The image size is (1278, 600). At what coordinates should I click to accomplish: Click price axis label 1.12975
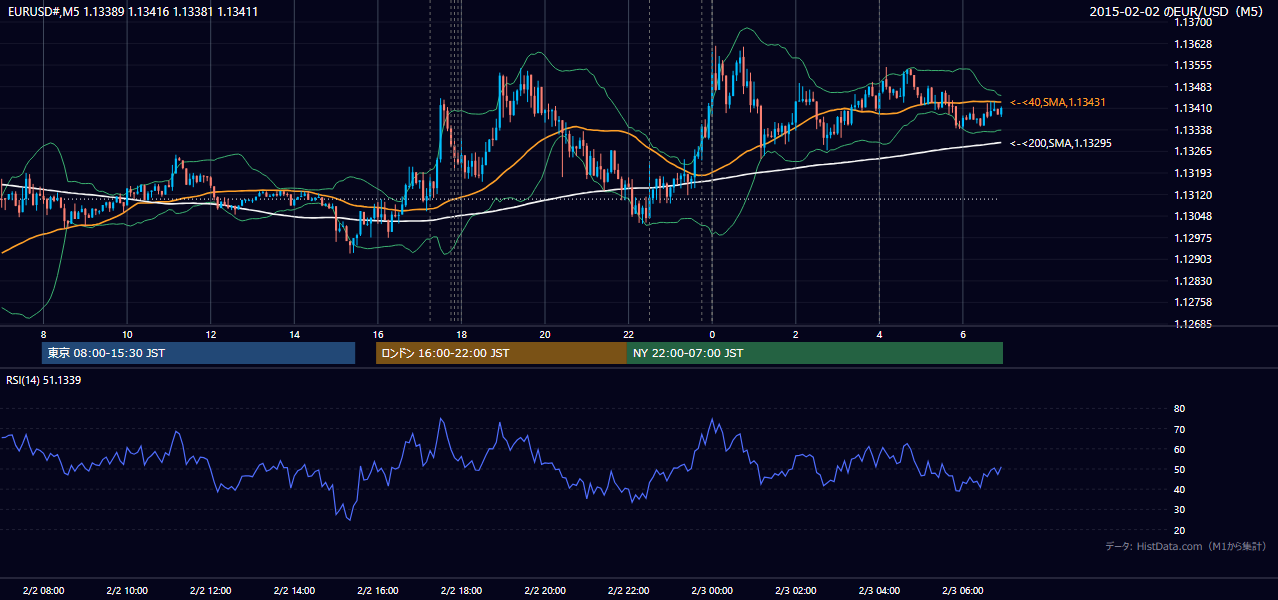[x=1193, y=238]
